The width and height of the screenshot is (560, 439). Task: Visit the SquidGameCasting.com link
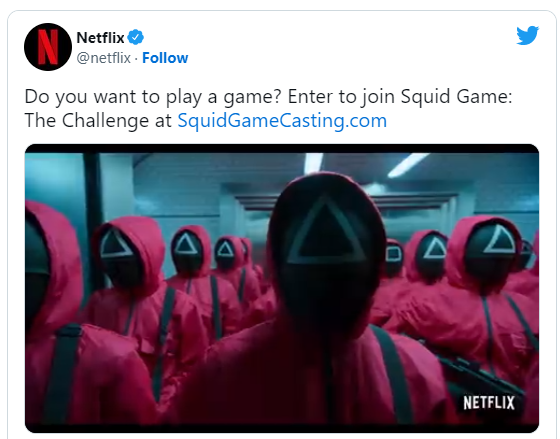282,120
